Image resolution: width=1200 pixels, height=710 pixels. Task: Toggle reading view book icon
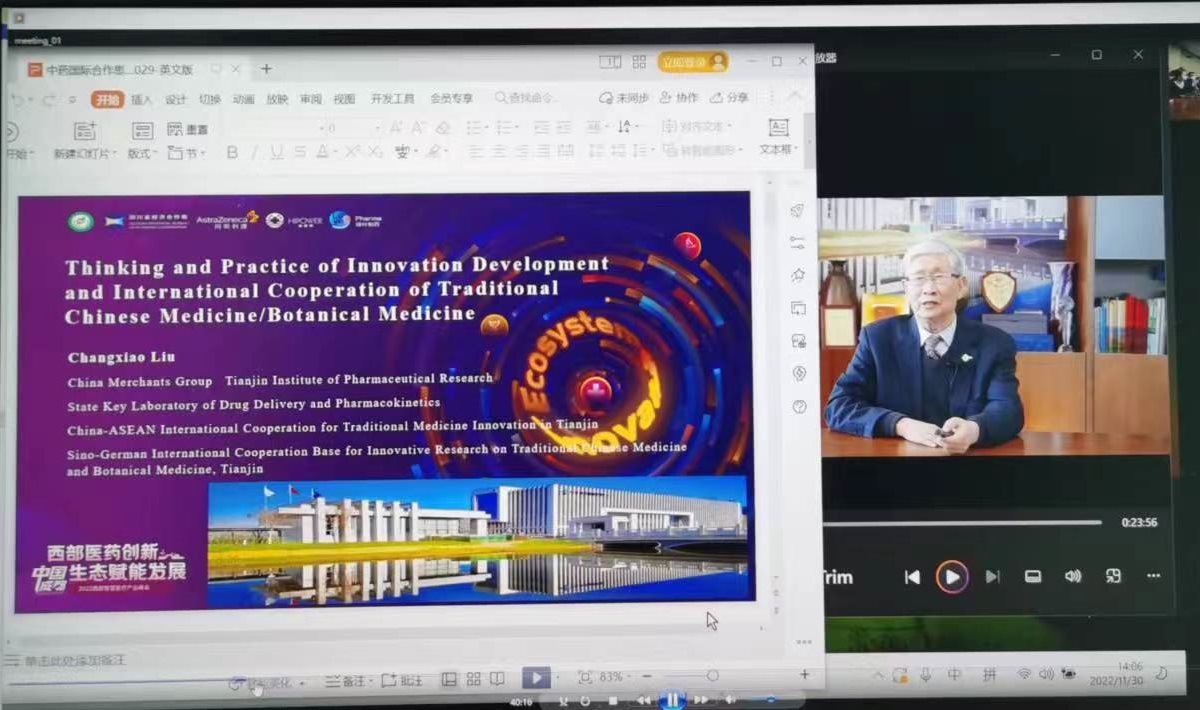tap(497, 679)
